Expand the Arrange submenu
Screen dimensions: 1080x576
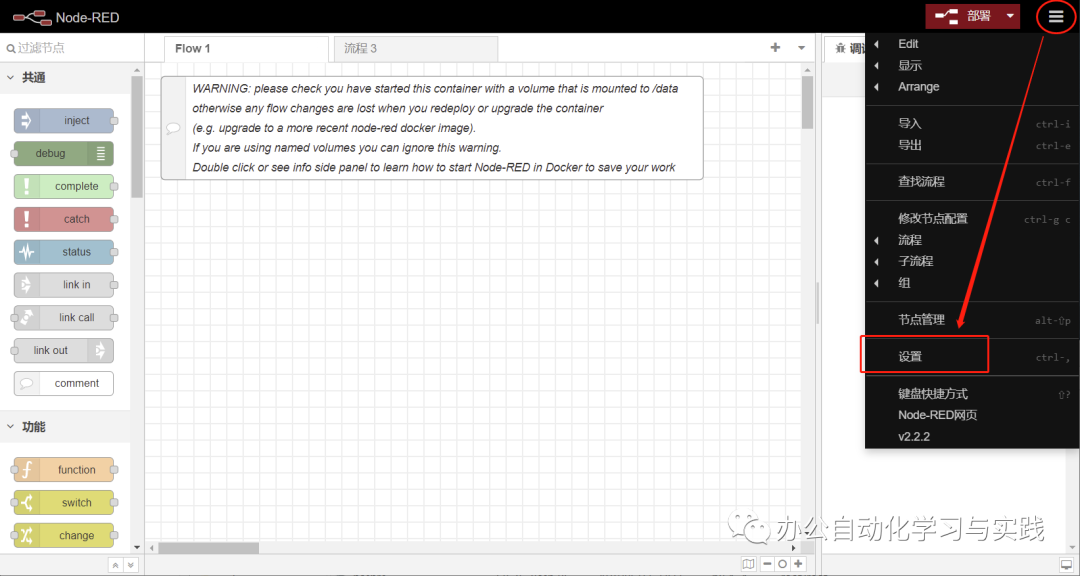(x=971, y=87)
